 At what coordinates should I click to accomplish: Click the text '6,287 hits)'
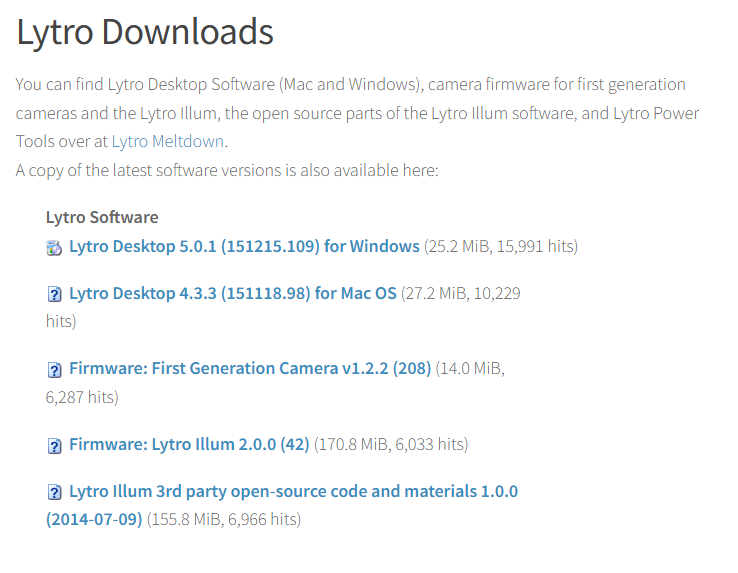click(82, 397)
